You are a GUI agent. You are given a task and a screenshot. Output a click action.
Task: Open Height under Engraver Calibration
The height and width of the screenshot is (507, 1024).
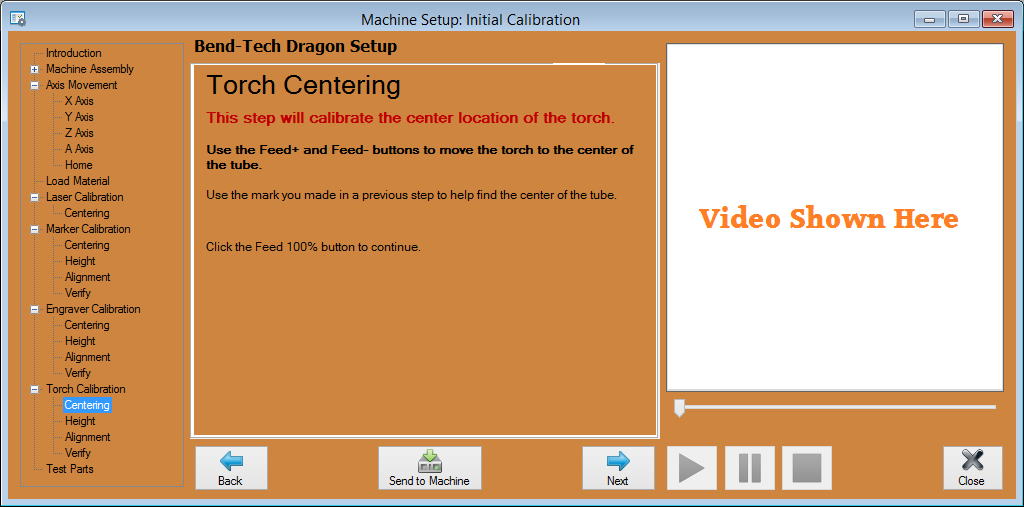pos(80,341)
